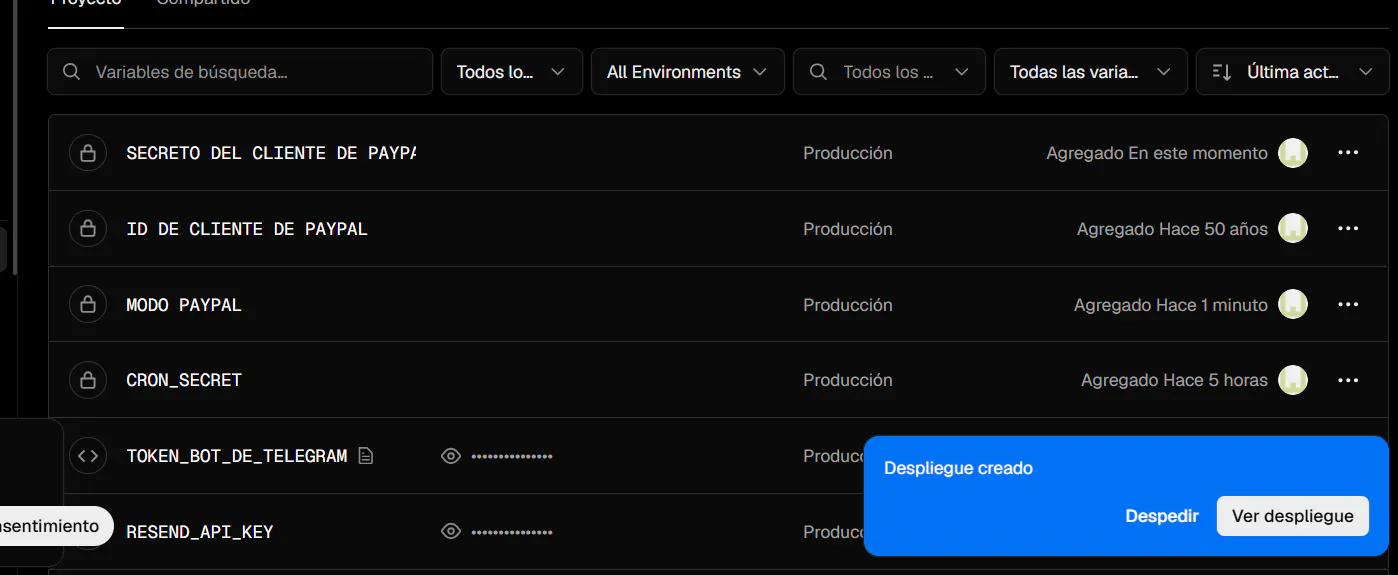This screenshot has width=1398, height=575.
Task: Click the note icon after TOKEN_BOT_DE_TELEGRAM
Action: [366, 456]
